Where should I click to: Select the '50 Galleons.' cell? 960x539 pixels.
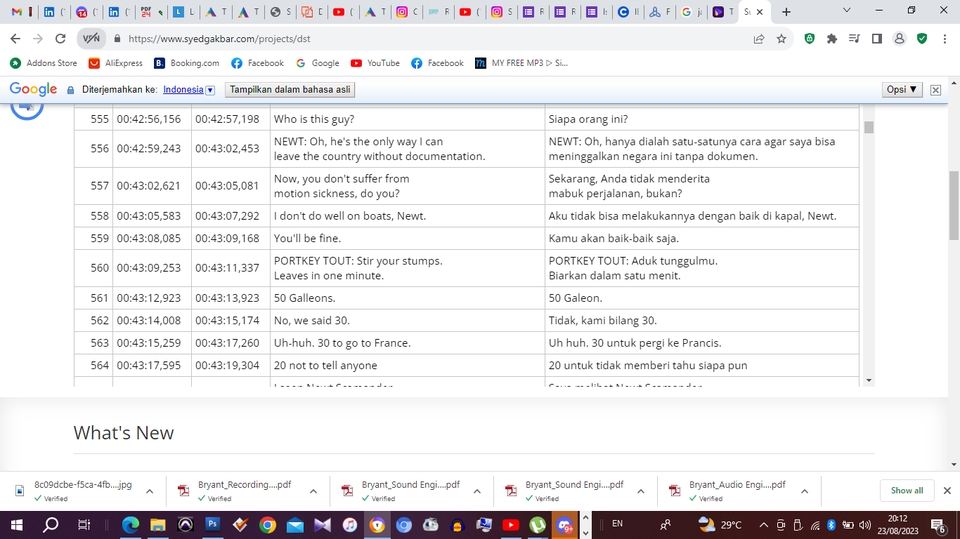point(408,298)
